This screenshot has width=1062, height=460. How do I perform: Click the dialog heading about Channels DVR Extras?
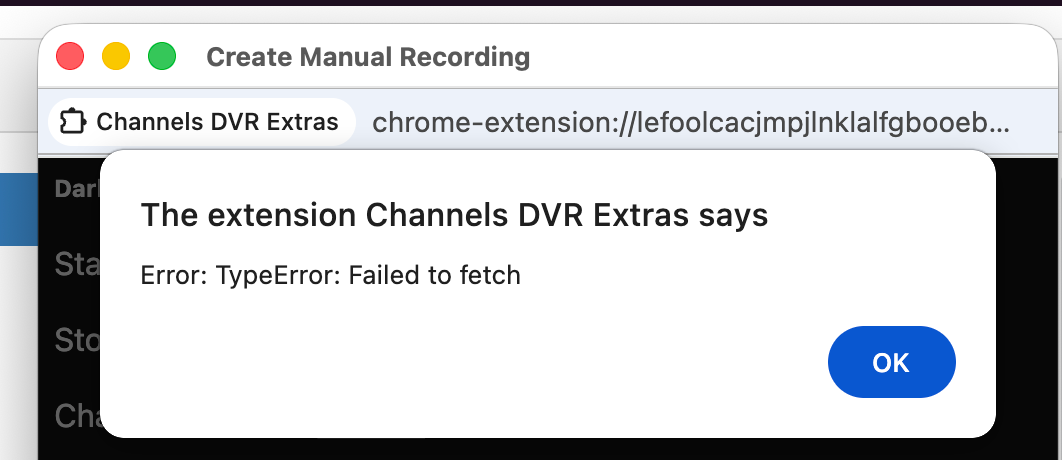[454, 215]
